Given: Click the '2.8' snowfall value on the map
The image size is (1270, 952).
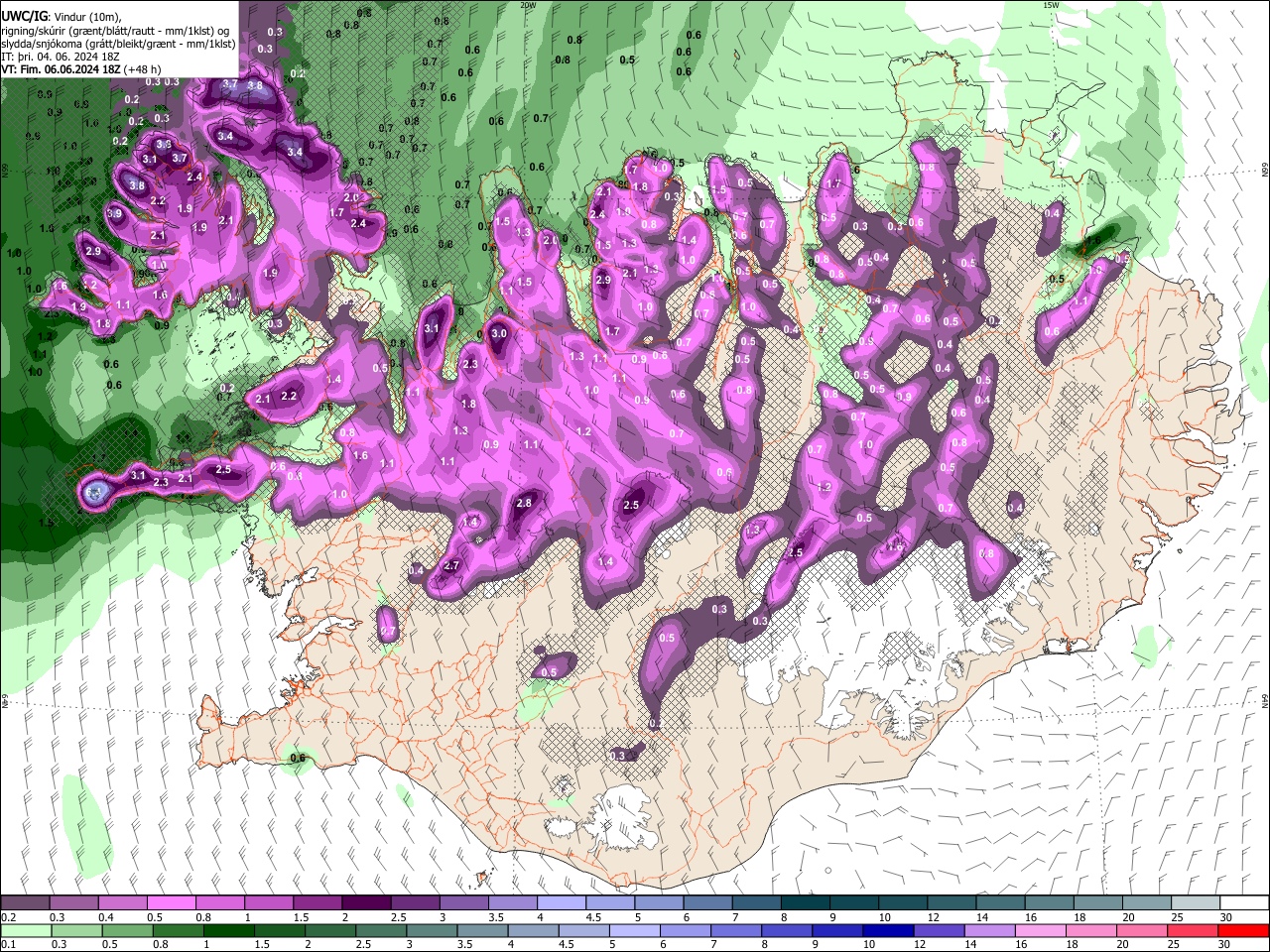Looking at the screenshot, I should [524, 504].
